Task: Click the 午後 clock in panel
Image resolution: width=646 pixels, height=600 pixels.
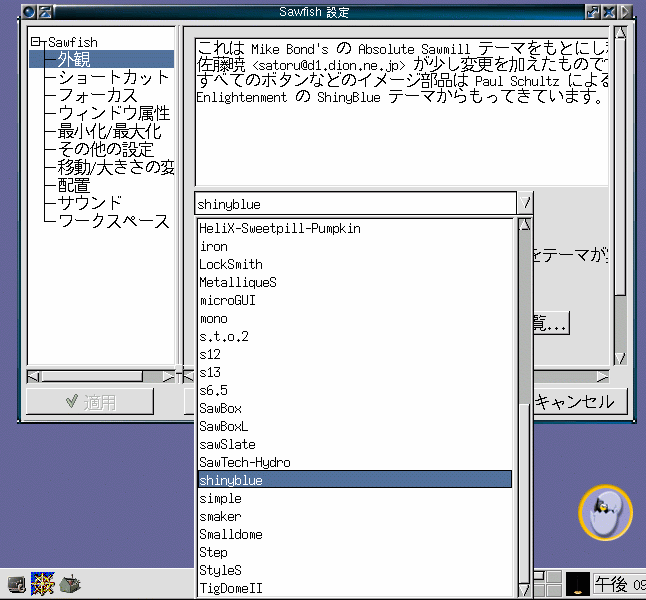Action: point(619,584)
